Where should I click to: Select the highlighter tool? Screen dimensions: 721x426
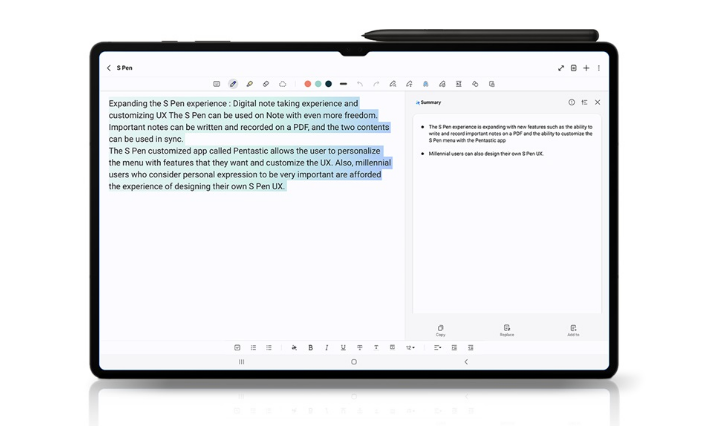(x=249, y=84)
